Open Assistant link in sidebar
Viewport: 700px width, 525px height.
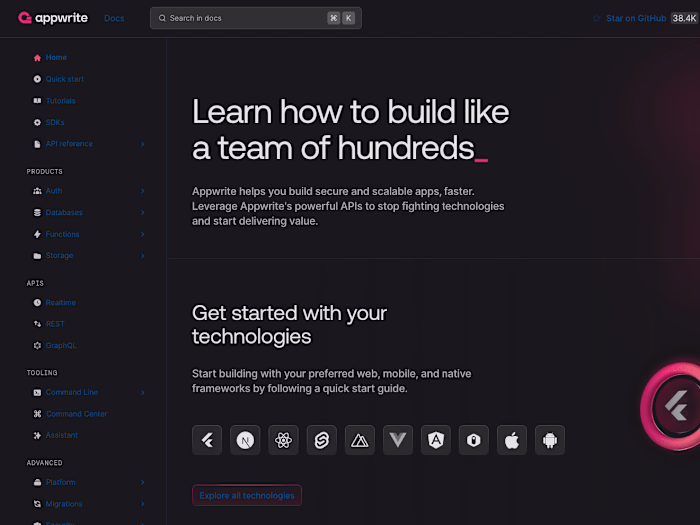pos(62,435)
